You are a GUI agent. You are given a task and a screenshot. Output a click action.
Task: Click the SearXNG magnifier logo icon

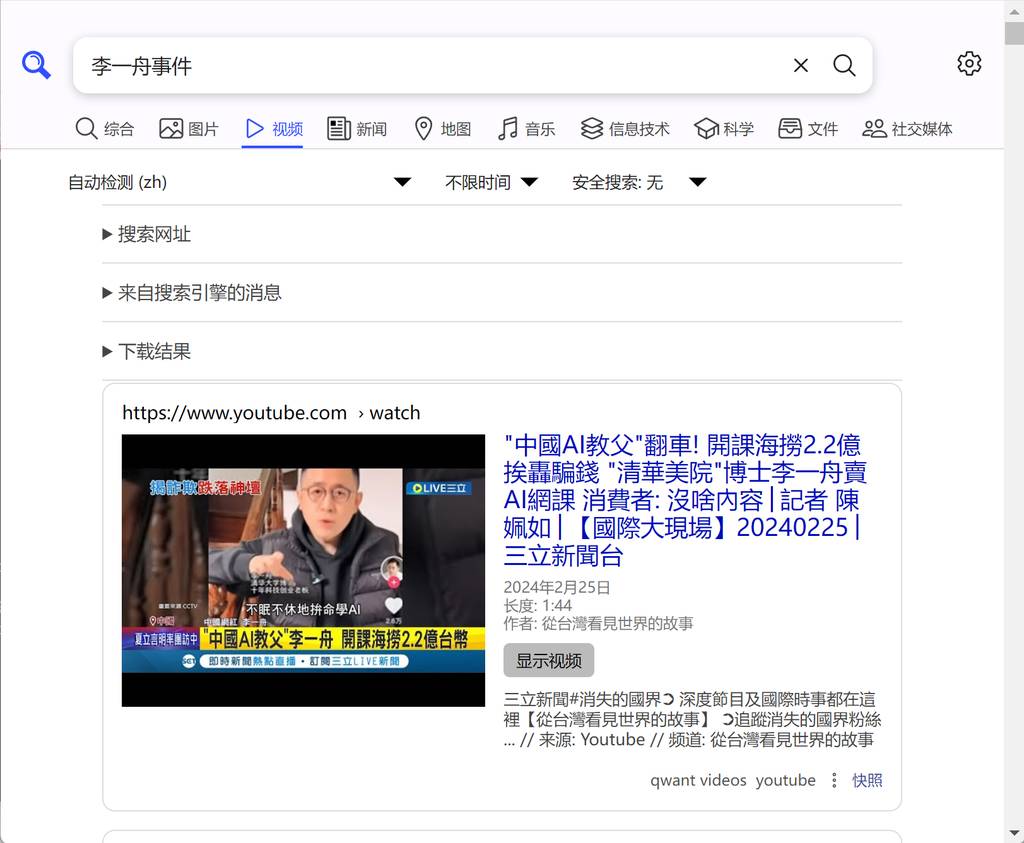tap(37, 66)
